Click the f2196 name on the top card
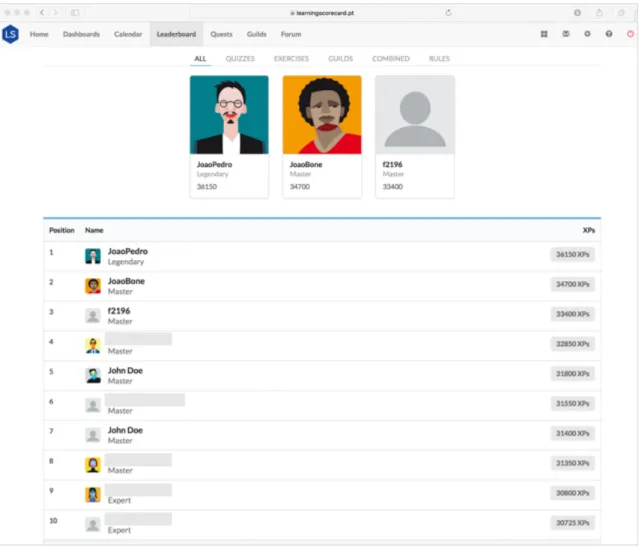 pos(392,165)
